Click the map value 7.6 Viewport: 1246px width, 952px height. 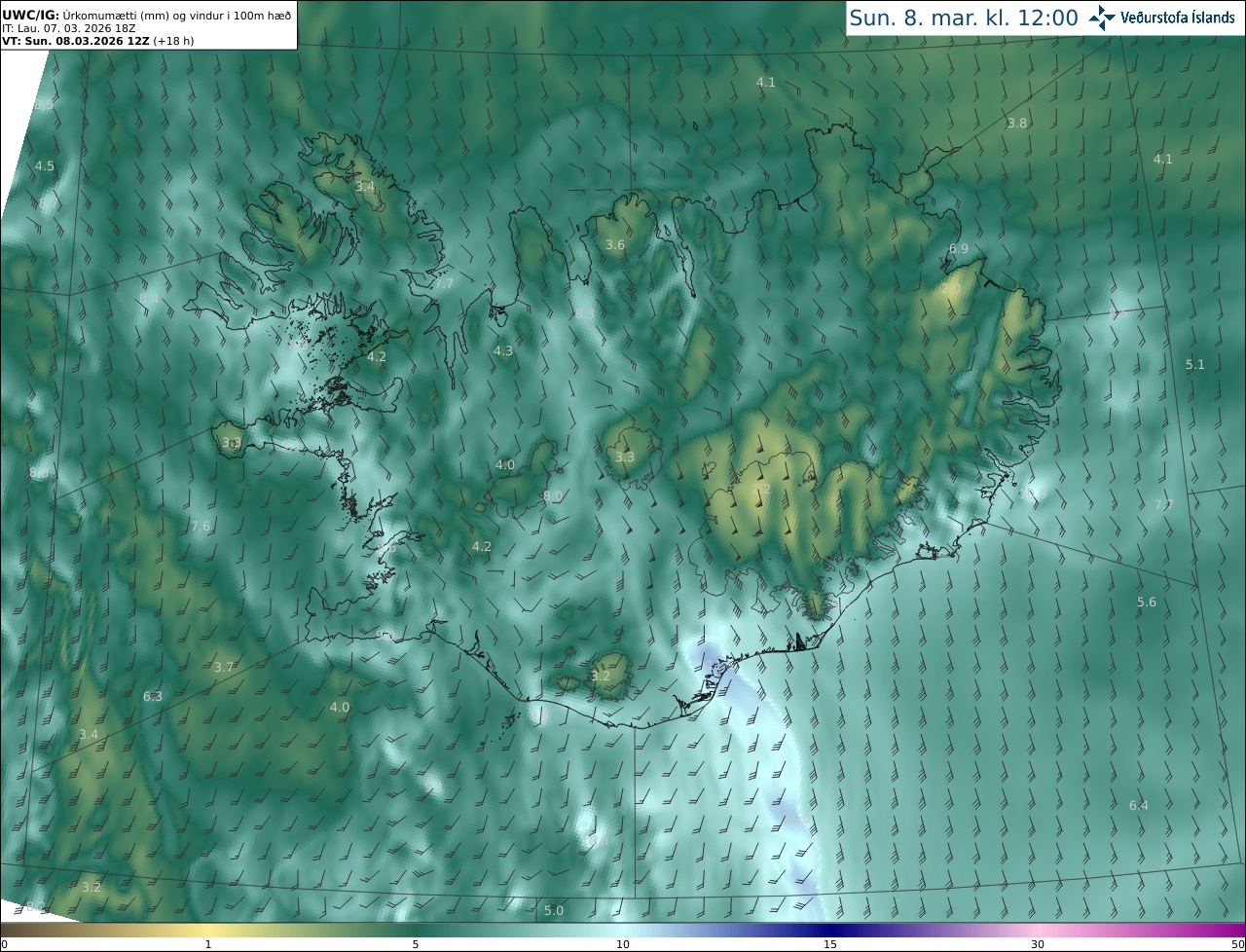pos(201,526)
